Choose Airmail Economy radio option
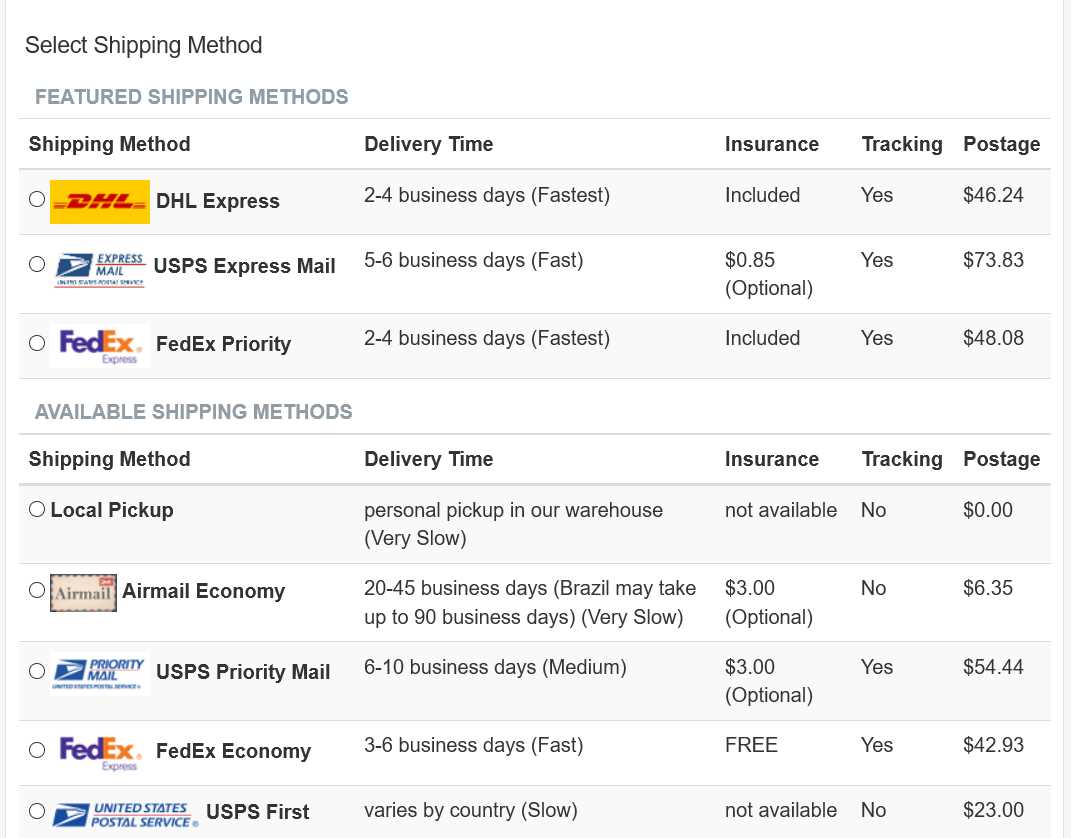The height and width of the screenshot is (838, 1071). (37, 590)
